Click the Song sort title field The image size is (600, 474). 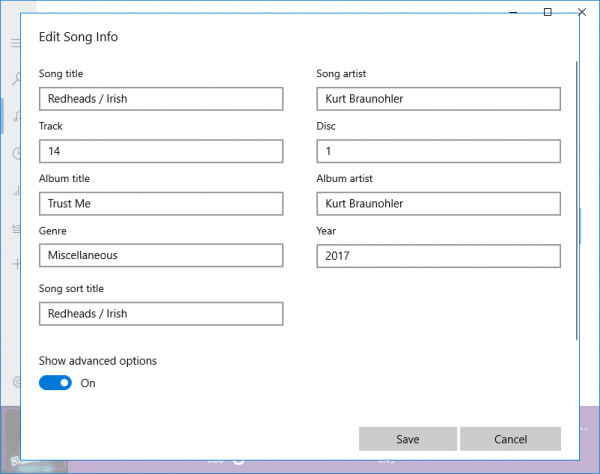pos(161,313)
